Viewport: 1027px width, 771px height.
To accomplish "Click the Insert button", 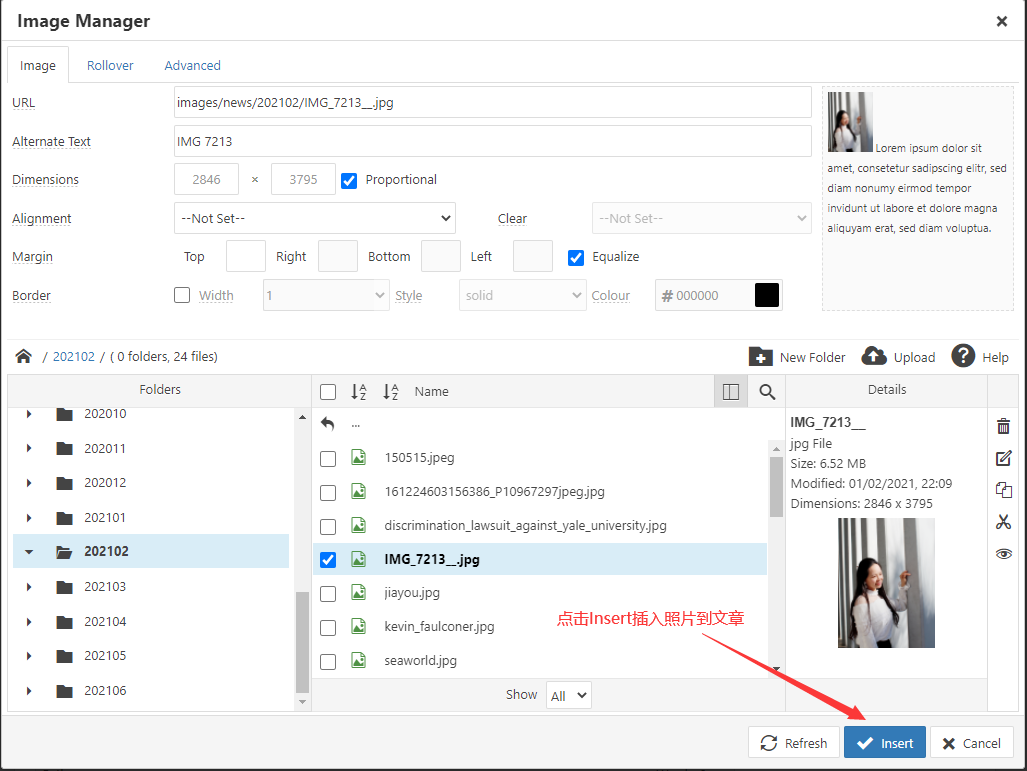I will (884, 743).
